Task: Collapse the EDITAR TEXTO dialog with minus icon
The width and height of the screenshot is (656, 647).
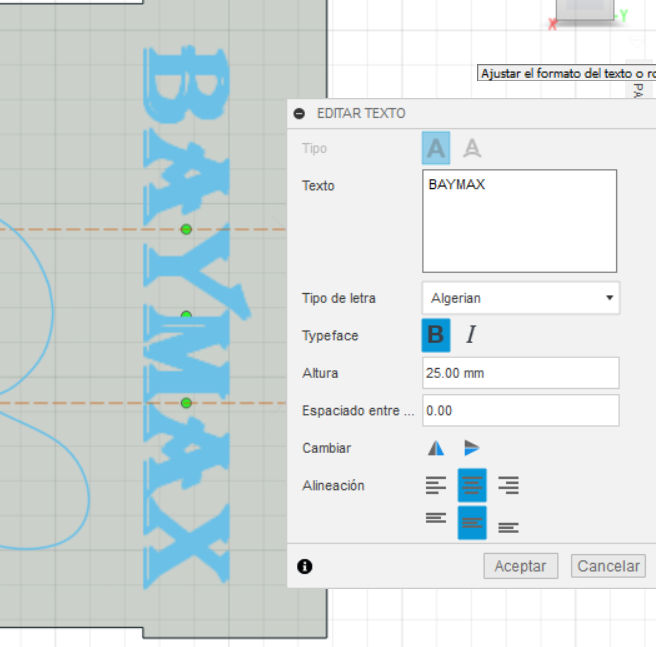Action: pos(299,113)
